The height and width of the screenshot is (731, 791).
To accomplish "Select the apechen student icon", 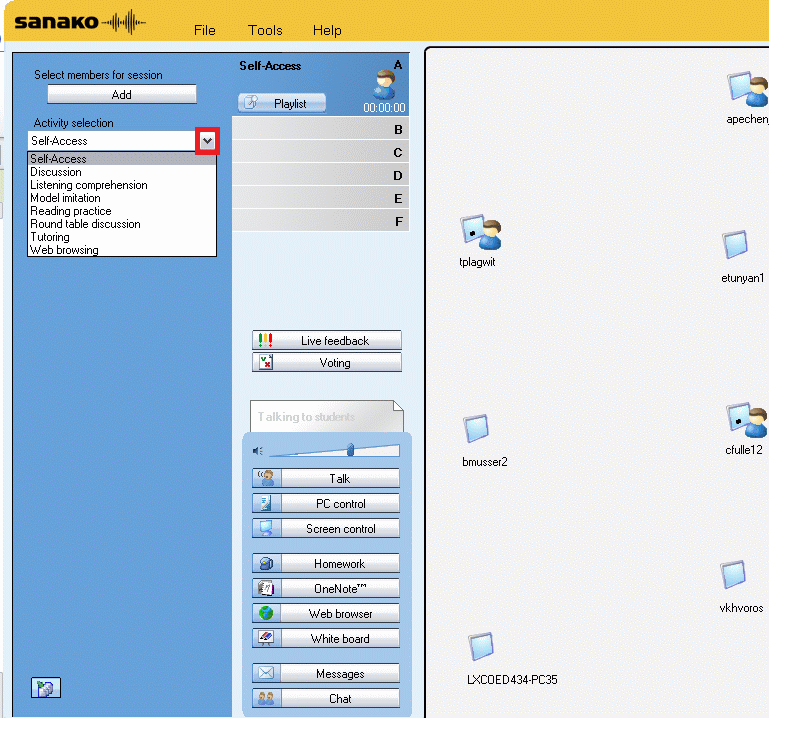I will (747, 90).
